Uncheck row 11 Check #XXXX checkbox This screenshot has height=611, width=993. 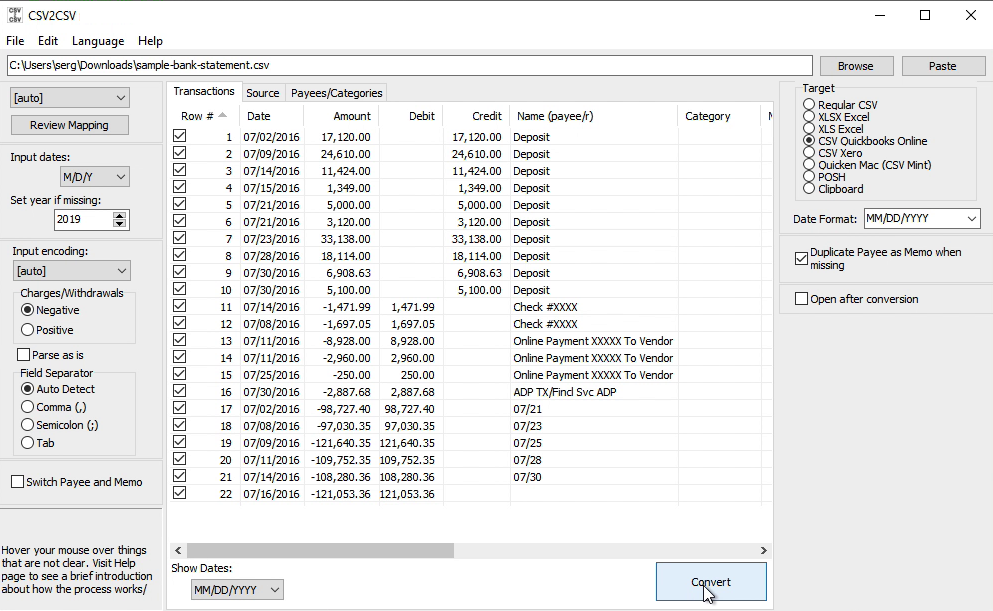coord(180,306)
